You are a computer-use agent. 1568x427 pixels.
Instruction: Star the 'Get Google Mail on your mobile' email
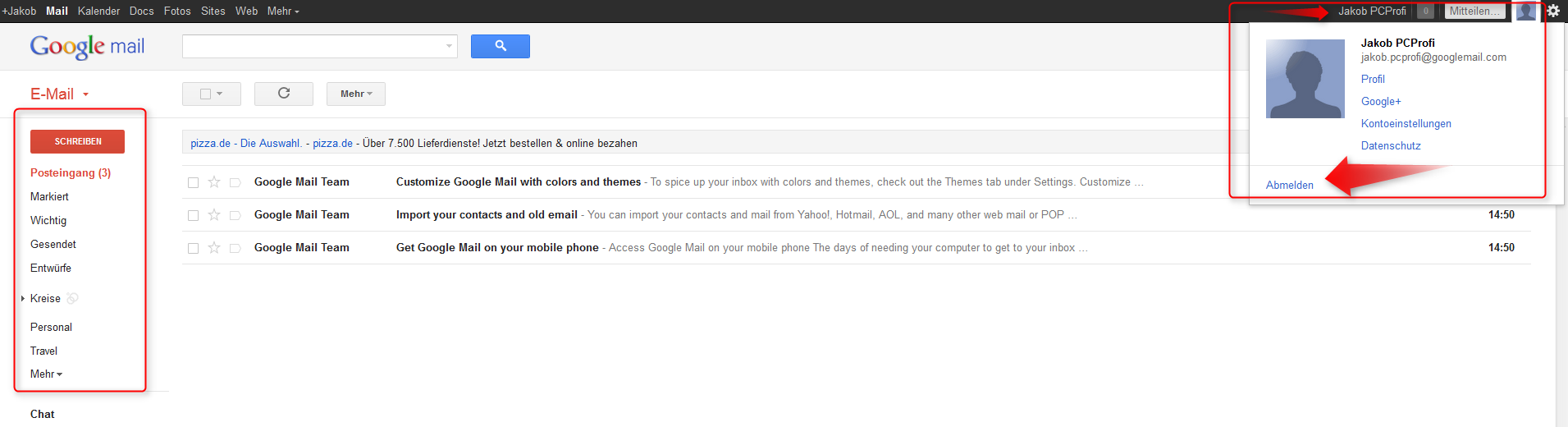[214, 248]
